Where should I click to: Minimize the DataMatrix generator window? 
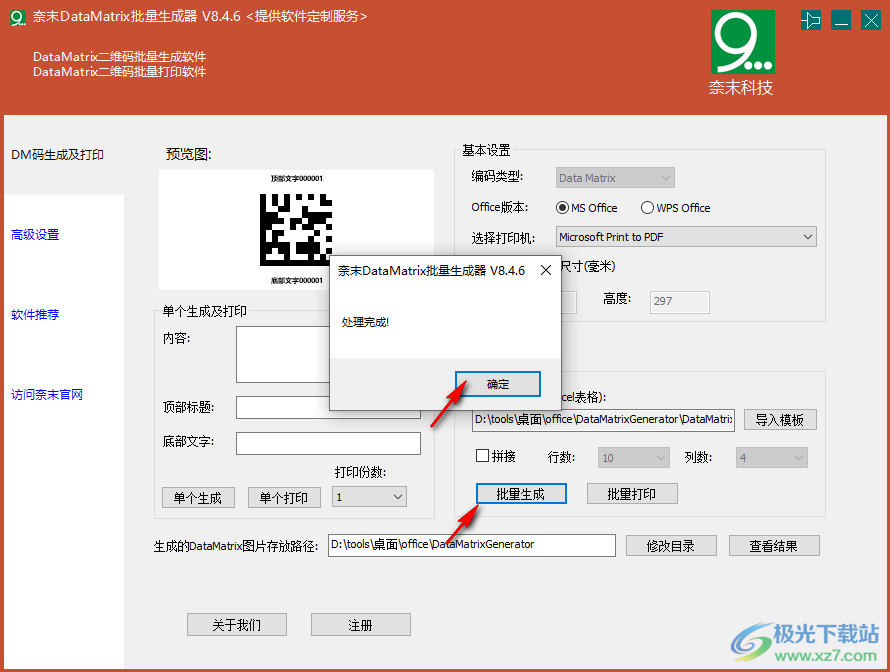(x=841, y=20)
